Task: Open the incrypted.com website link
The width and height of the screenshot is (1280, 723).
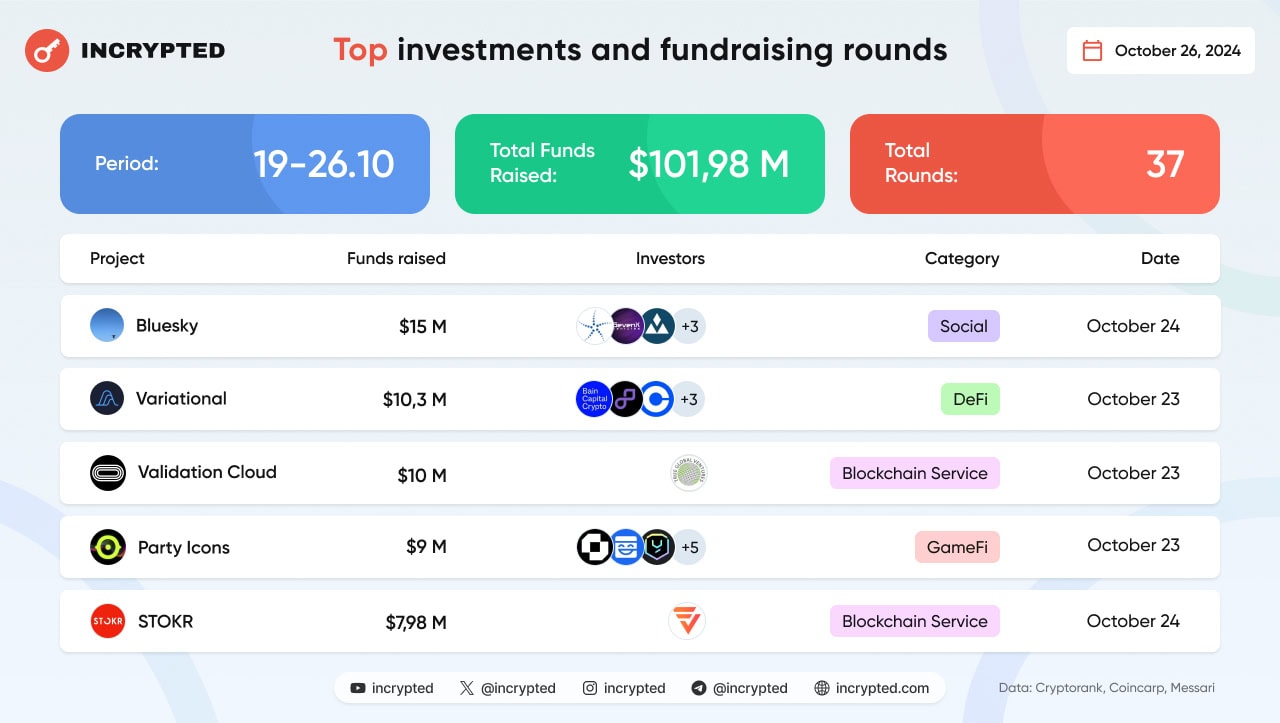Action: 872,688
